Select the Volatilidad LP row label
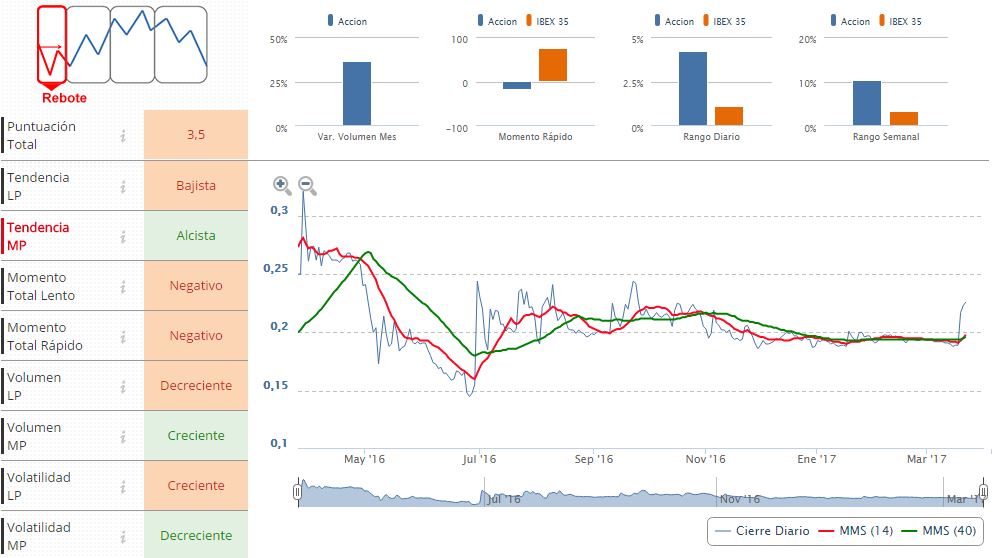1000x558 pixels. click(x=39, y=486)
